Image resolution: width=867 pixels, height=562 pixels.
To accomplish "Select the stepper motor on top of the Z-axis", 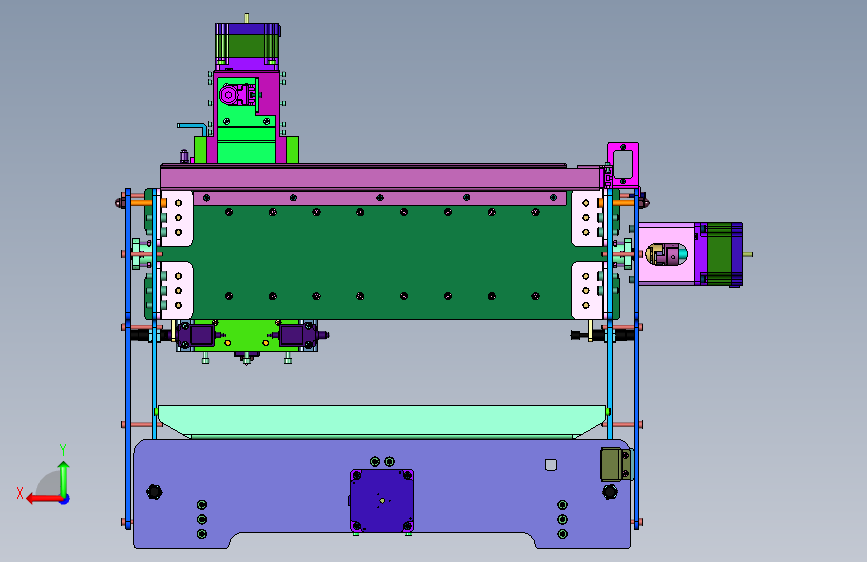I will point(247,46).
